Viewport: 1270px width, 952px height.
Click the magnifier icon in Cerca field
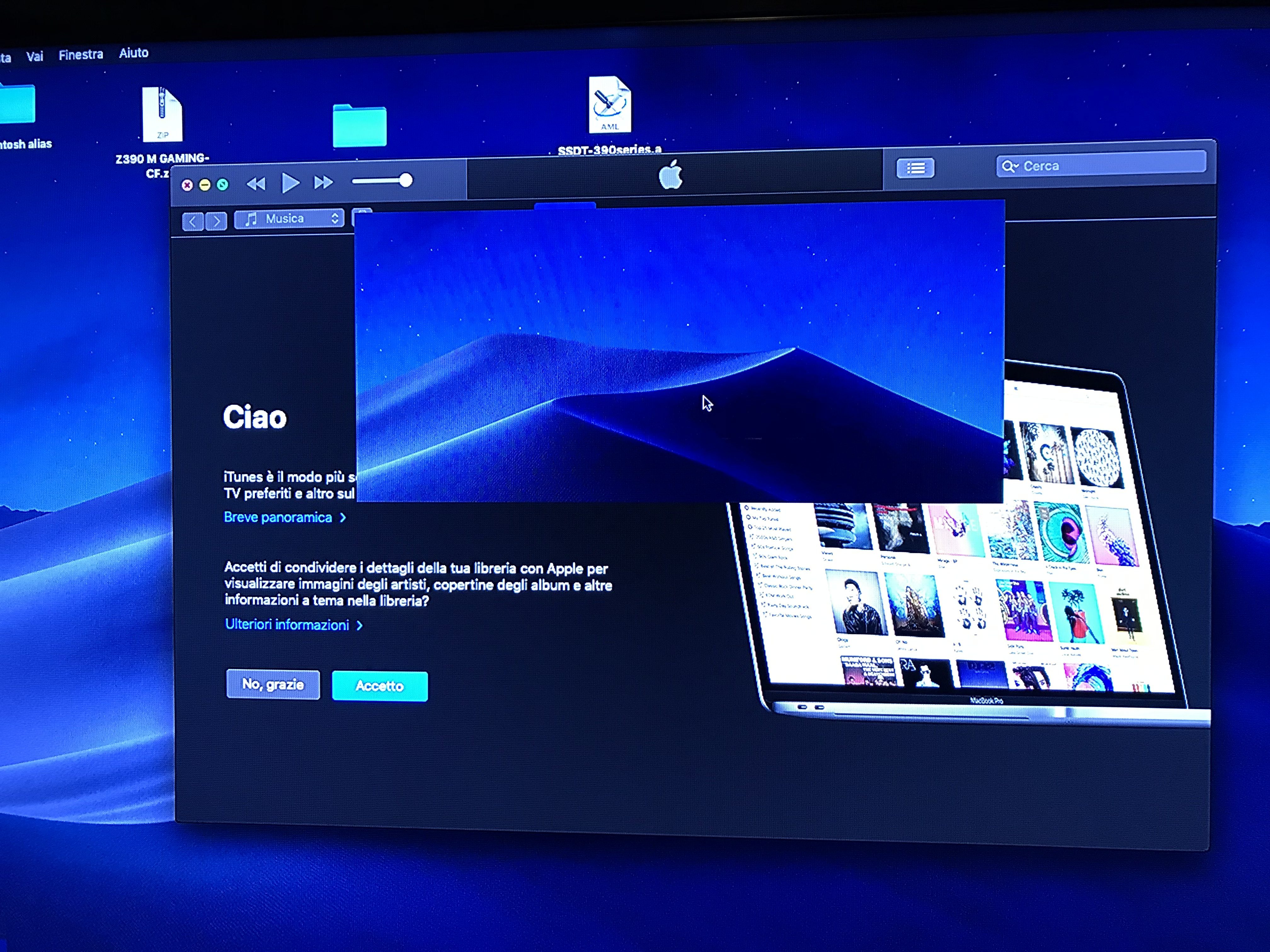pyautogui.click(x=1009, y=167)
